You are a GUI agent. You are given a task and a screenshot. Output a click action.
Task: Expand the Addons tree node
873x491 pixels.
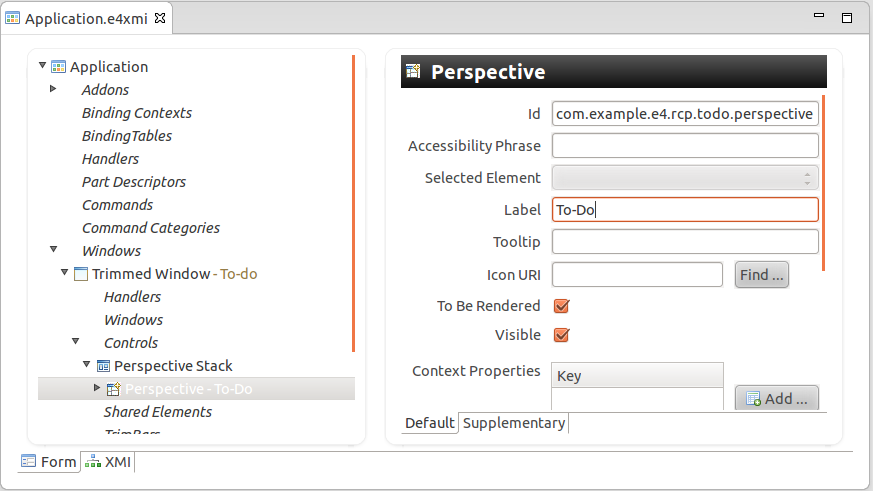coord(53,90)
